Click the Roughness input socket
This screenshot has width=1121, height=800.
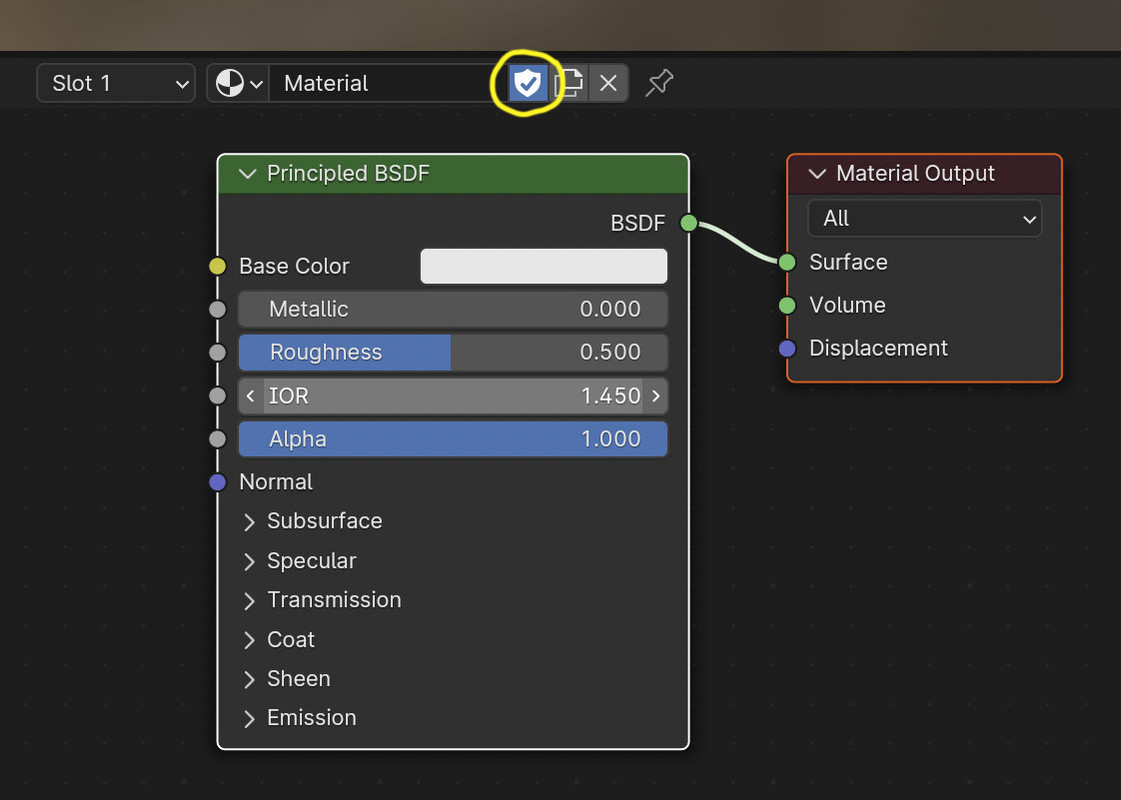(217, 352)
